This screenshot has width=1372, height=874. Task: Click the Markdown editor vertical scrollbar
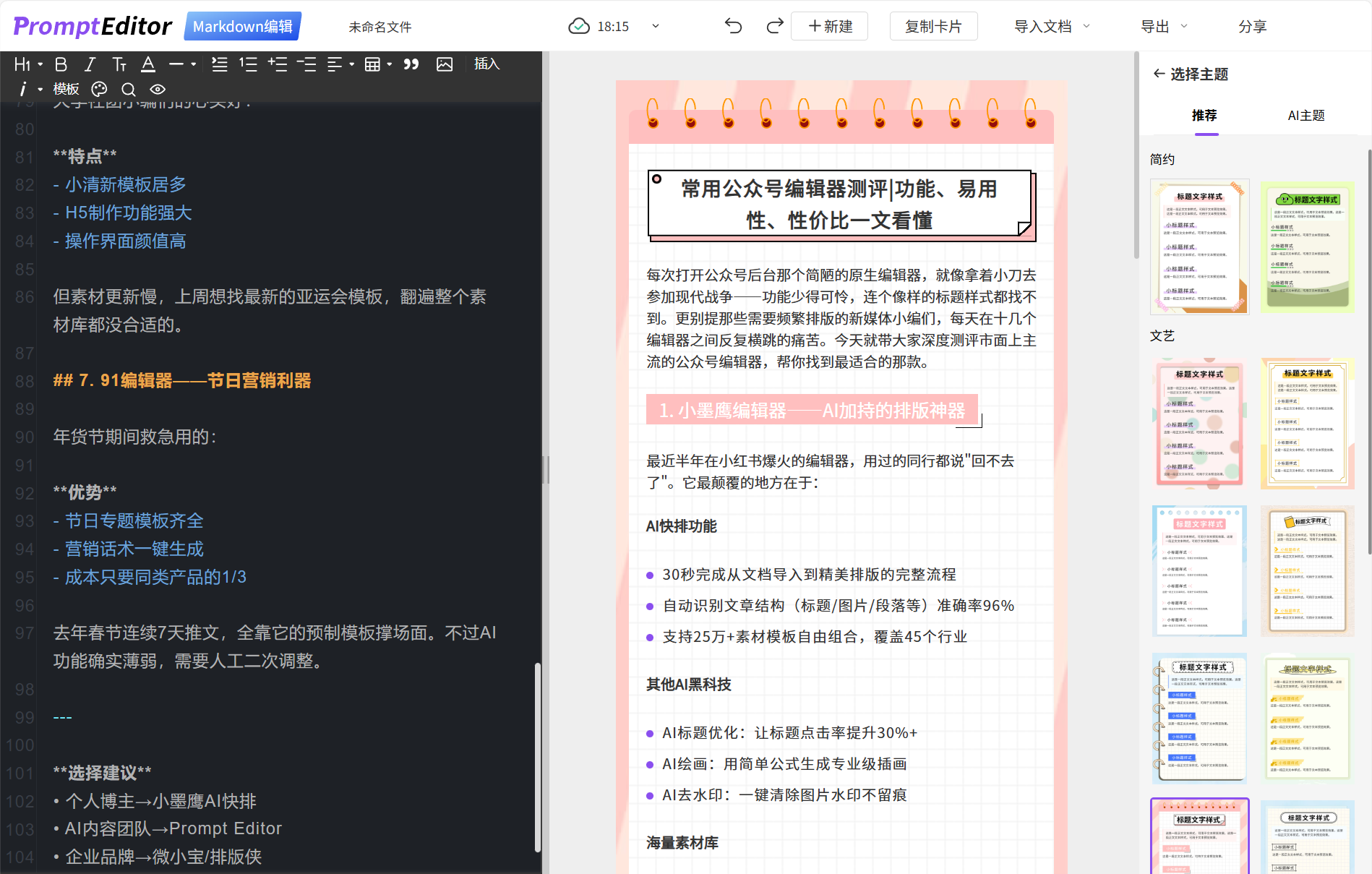(x=538, y=758)
